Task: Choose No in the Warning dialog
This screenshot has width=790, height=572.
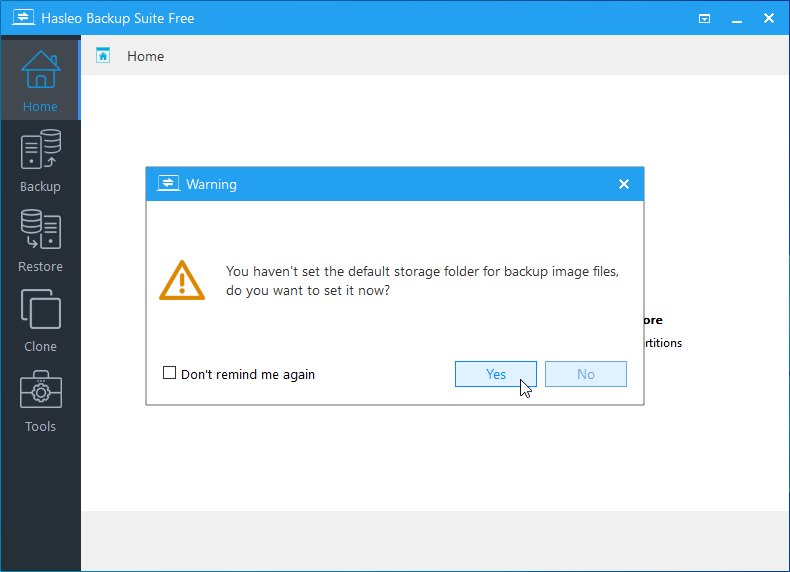Action: pos(585,374)
